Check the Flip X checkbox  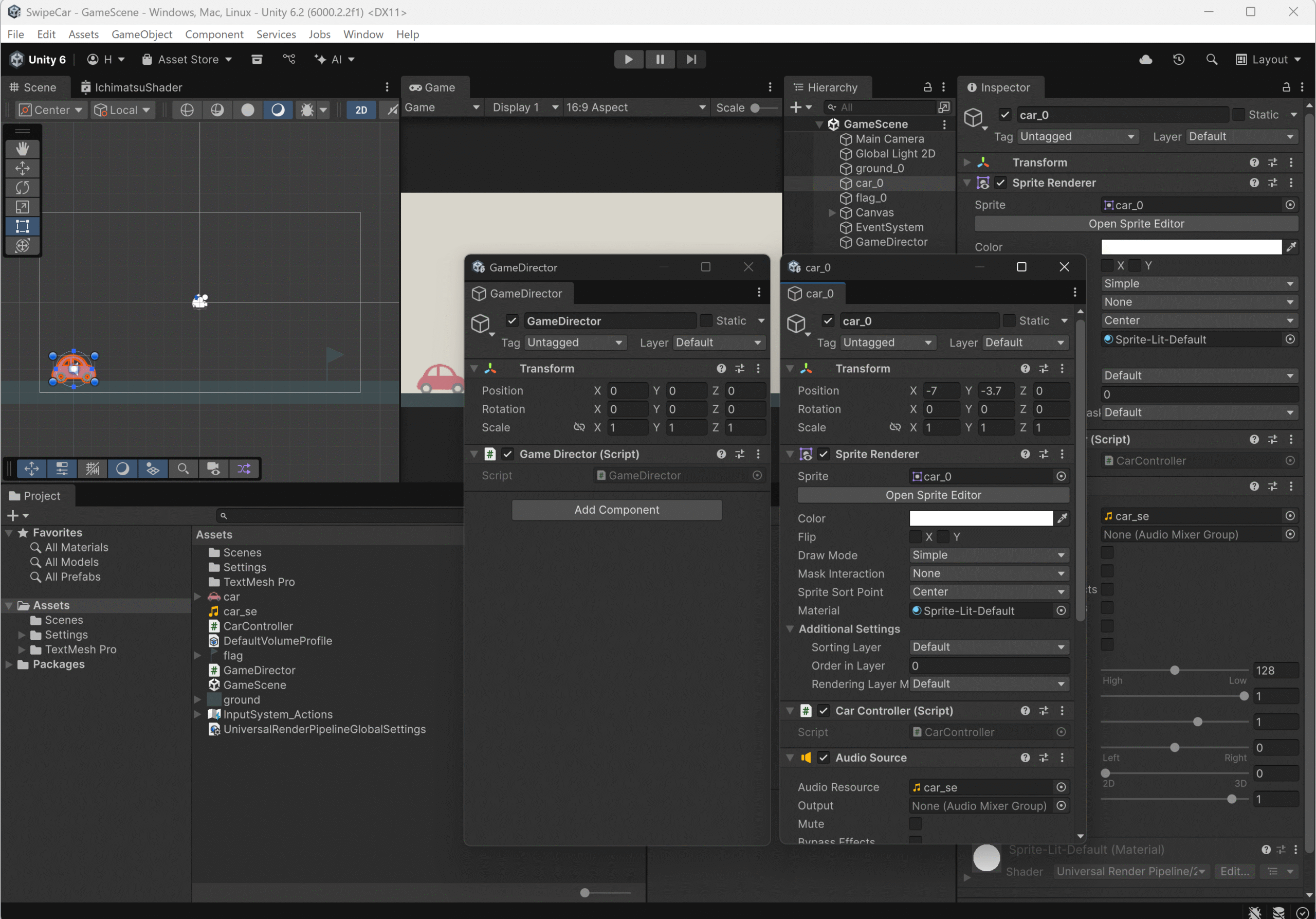click(916, 537)
